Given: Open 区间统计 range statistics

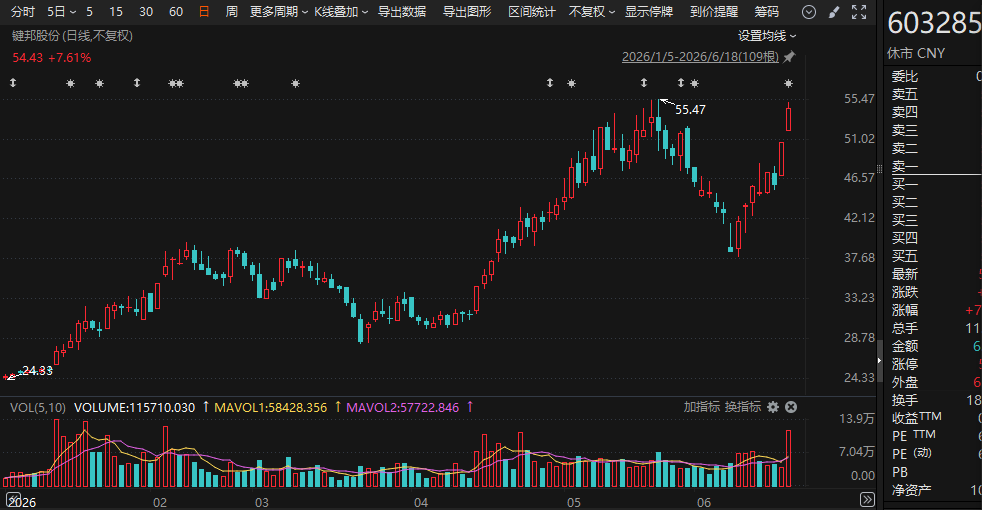Looking at the screenshot, I should pyautogui.click(x=532, y=12).
